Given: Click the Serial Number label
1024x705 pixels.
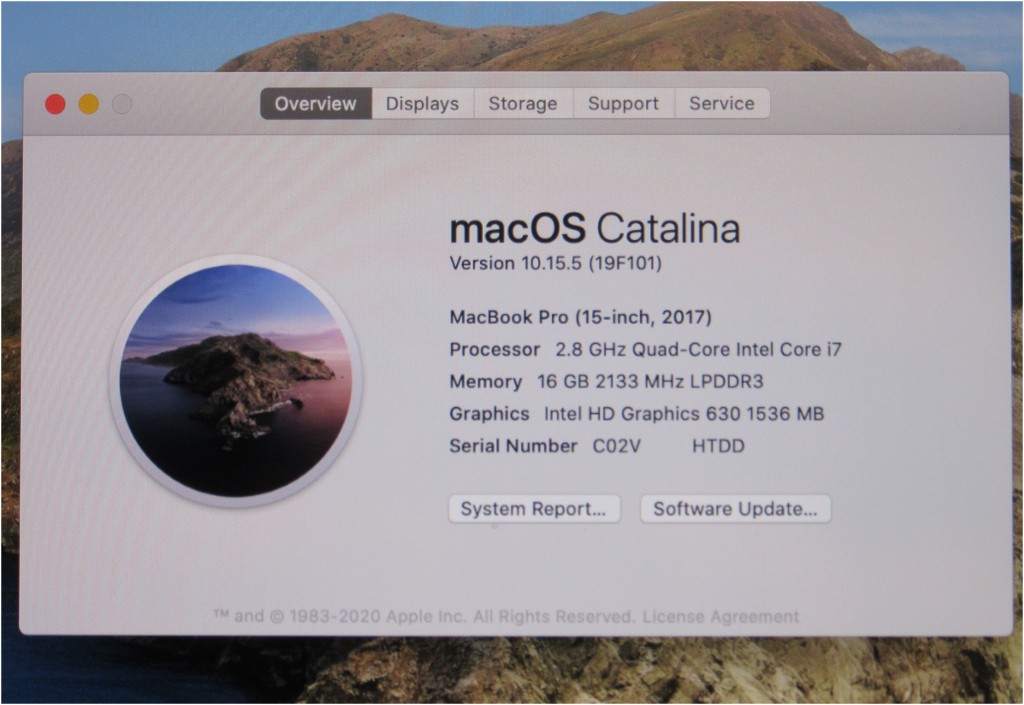Looking at the screenshot, I should tap(513, 446).
